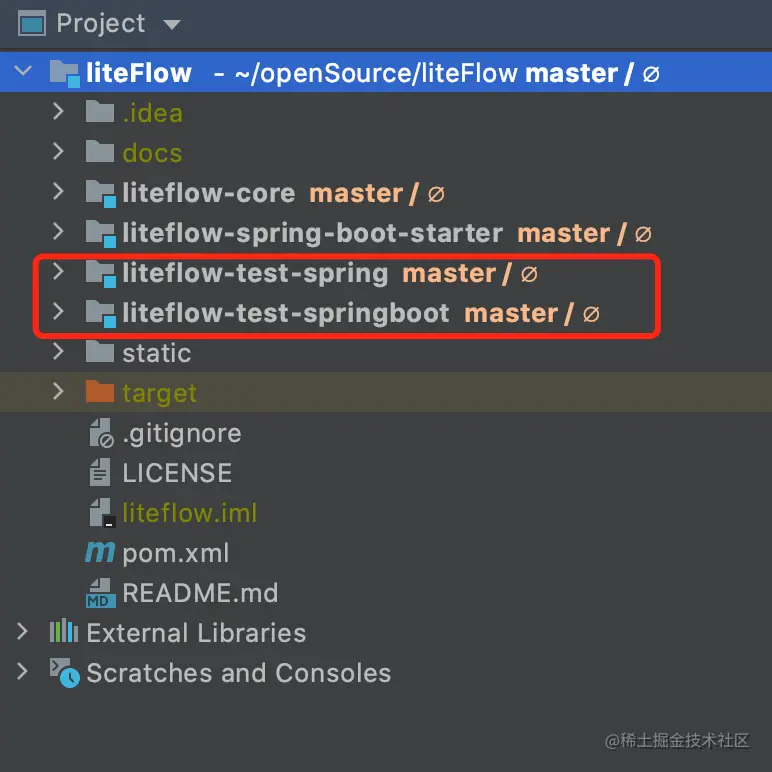This screenshot has height=772, width=772.
Task: Click the .gitignore file icon
Action: point(101,433)
